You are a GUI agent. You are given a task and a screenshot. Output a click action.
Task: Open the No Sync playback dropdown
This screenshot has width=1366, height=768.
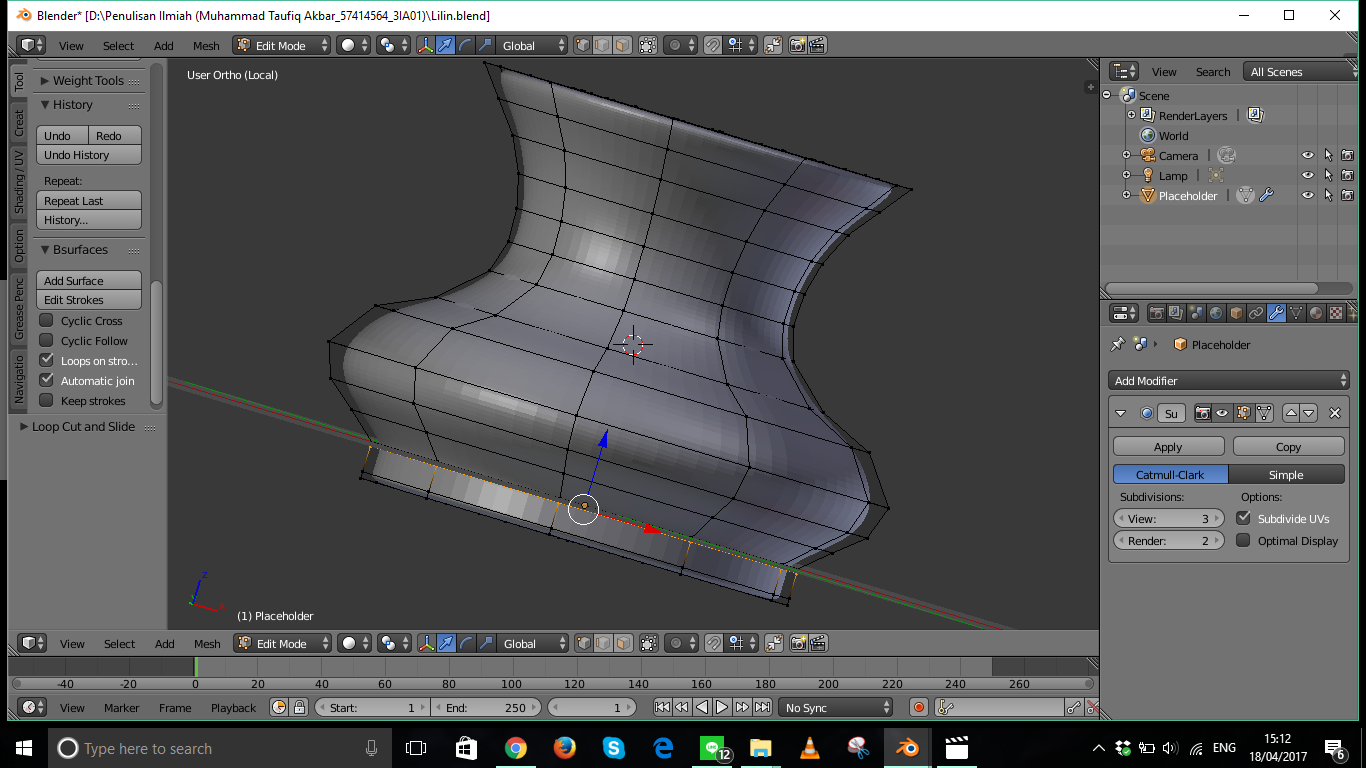coord(836,707)
